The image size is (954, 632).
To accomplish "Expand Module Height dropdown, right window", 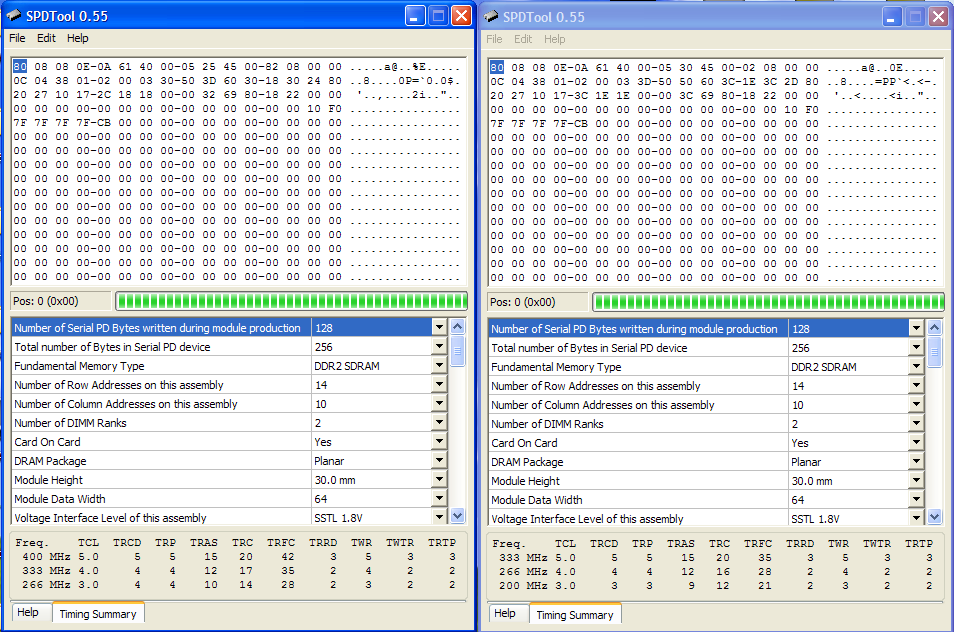I will click(x=916, y=481).
